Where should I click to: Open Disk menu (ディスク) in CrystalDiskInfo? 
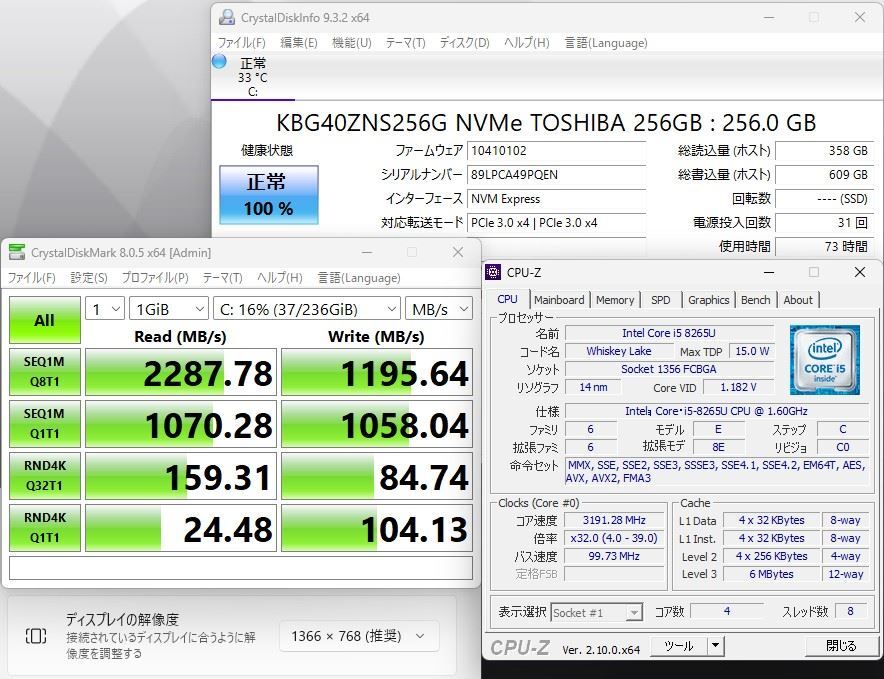[465, 43]
